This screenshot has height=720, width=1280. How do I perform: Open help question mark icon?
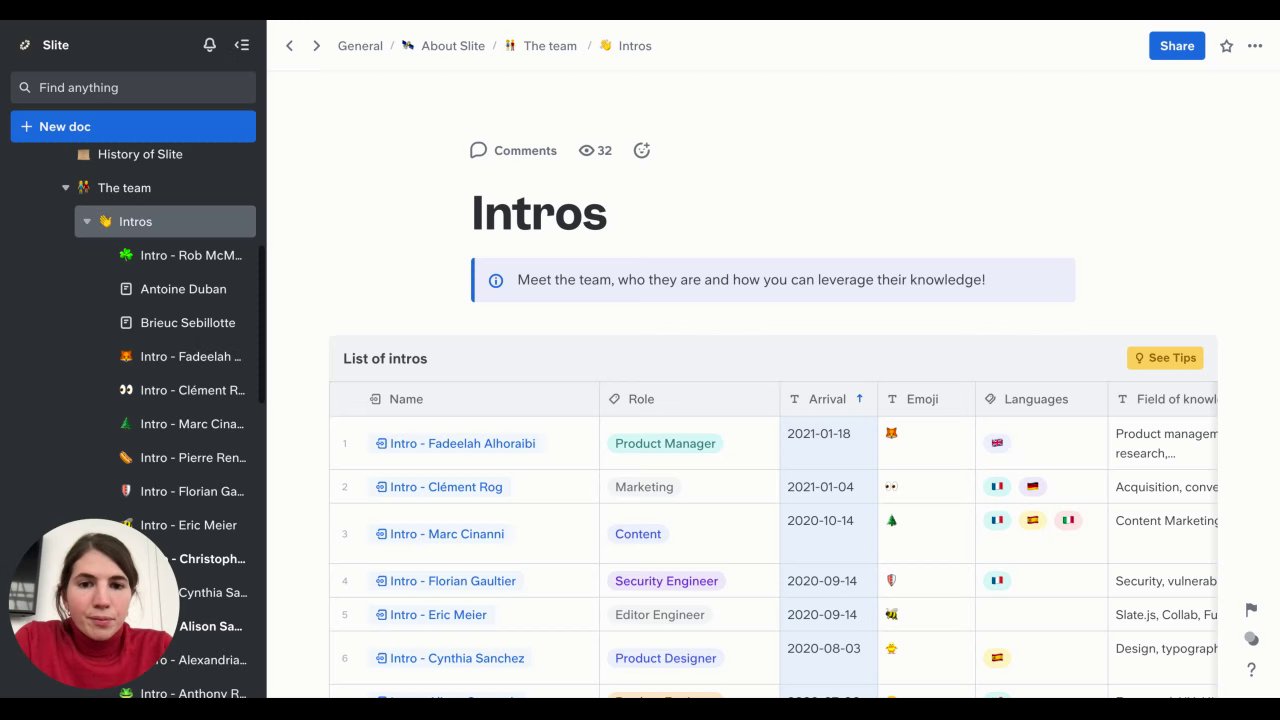[1251, 670]
